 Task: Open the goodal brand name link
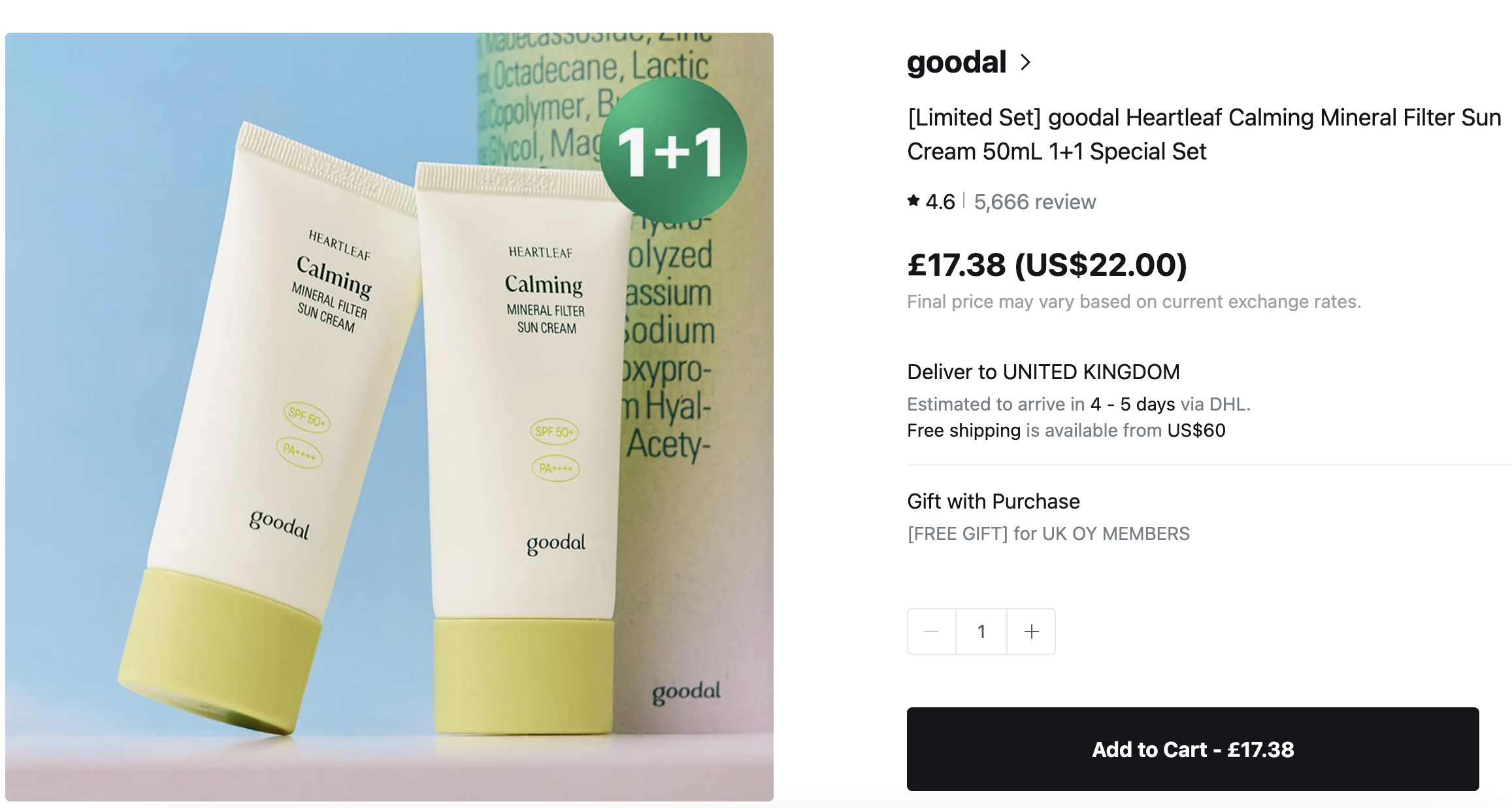coord(957,62)
